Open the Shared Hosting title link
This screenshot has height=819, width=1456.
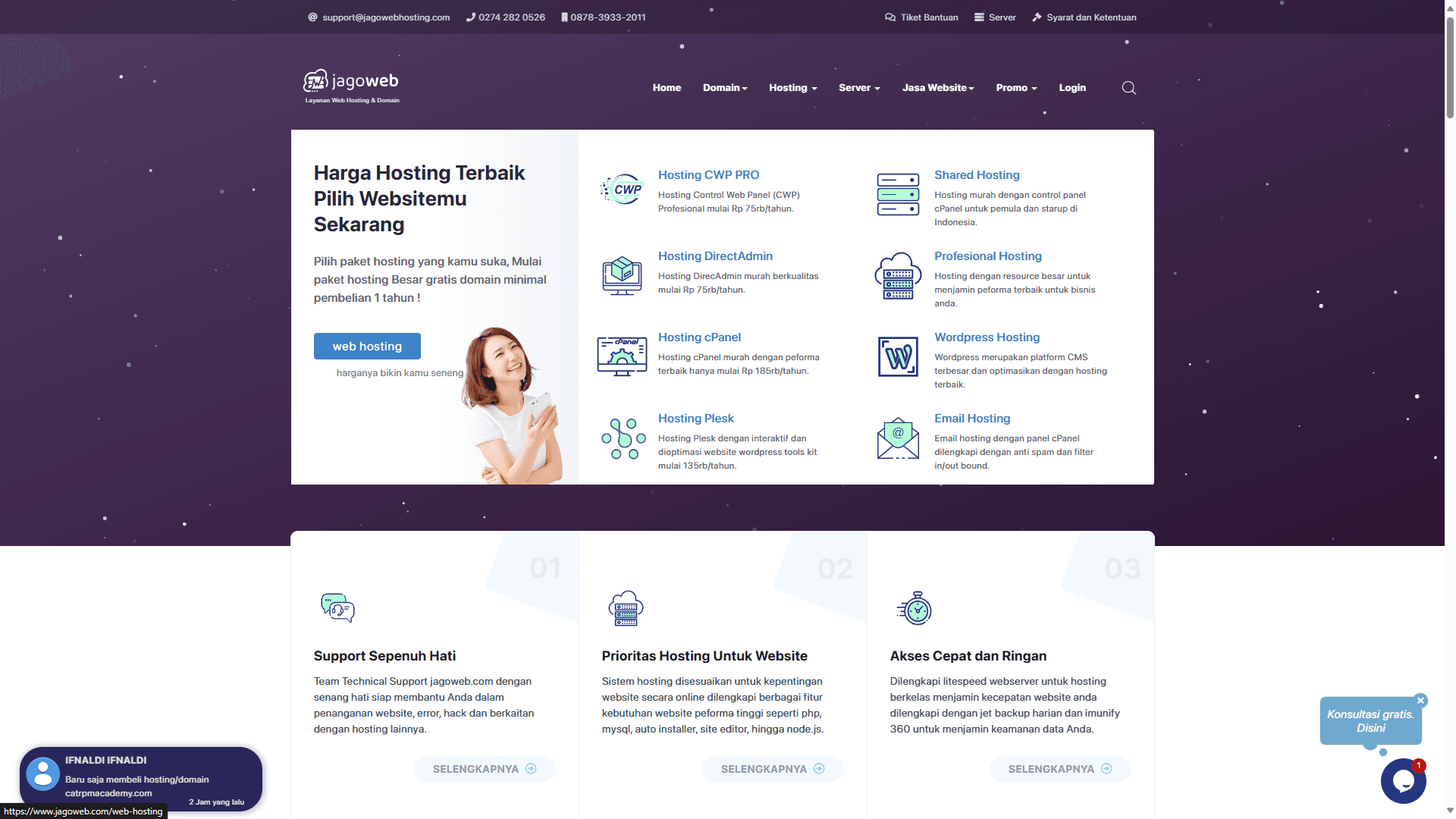point(977,175)
